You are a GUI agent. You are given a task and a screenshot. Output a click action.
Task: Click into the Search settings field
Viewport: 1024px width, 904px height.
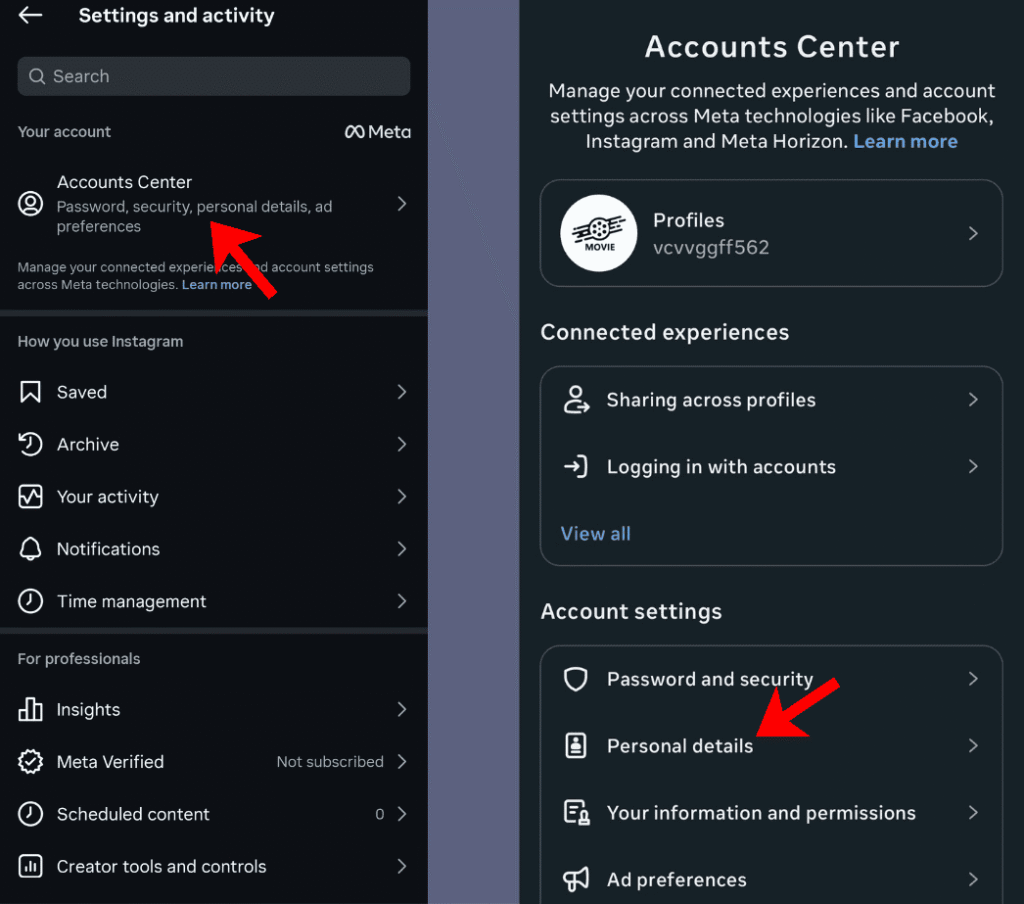[213, 76]
